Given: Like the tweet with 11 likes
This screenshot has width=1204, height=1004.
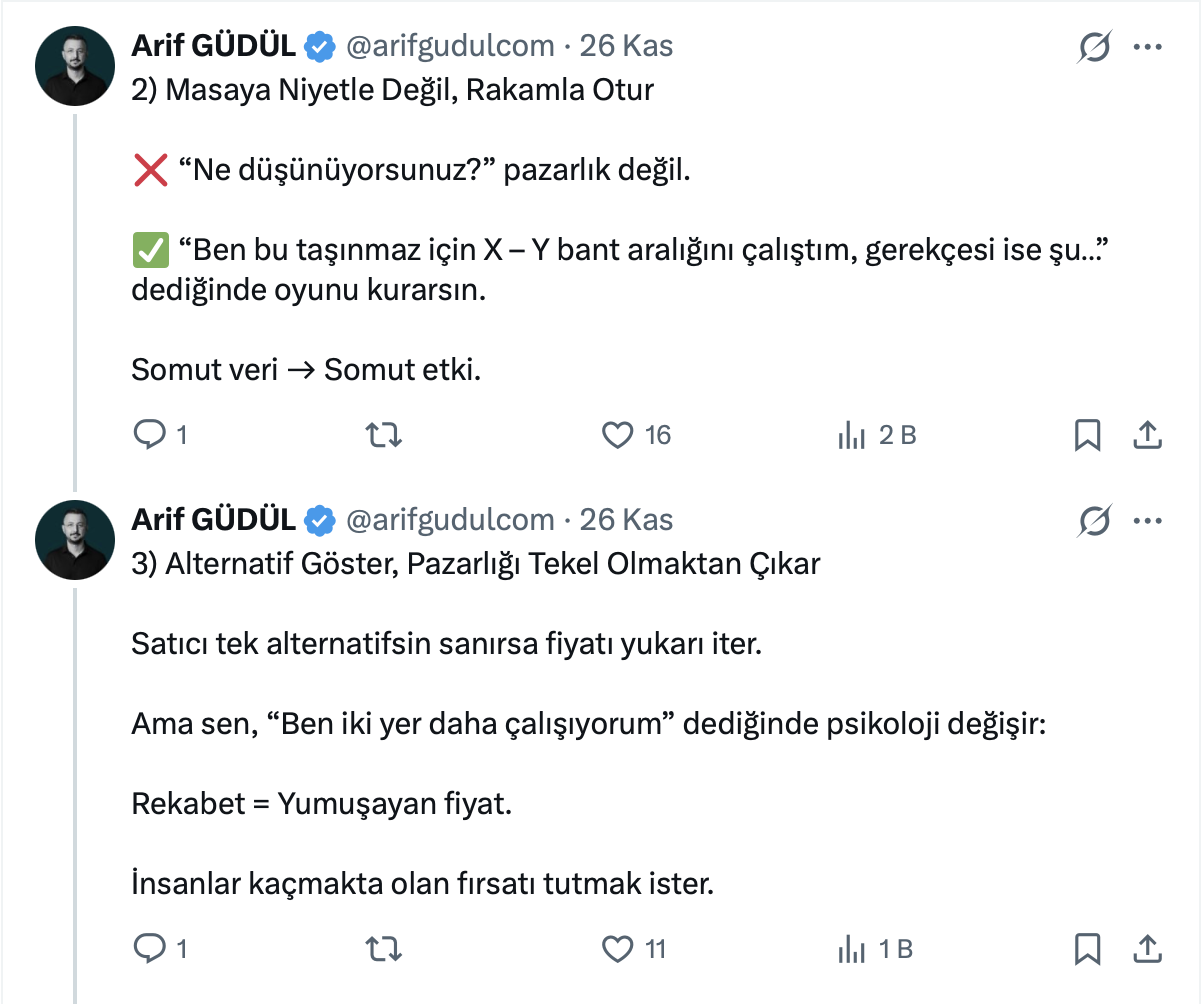Looking at the screenshot, I should tap(619, 948).
